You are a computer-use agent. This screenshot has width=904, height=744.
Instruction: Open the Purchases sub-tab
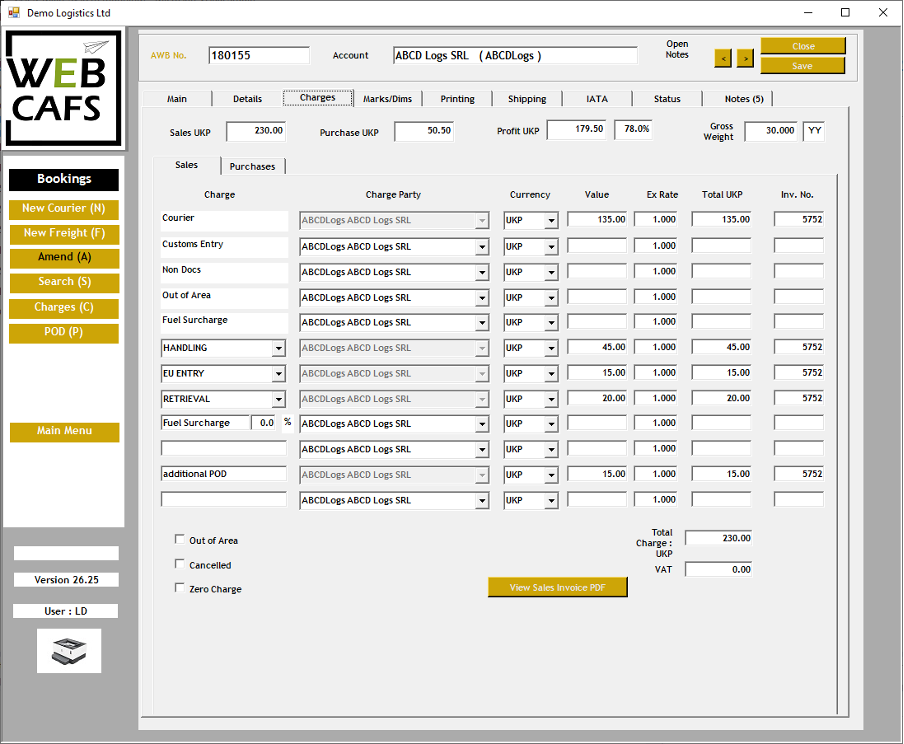click(252, 166)
